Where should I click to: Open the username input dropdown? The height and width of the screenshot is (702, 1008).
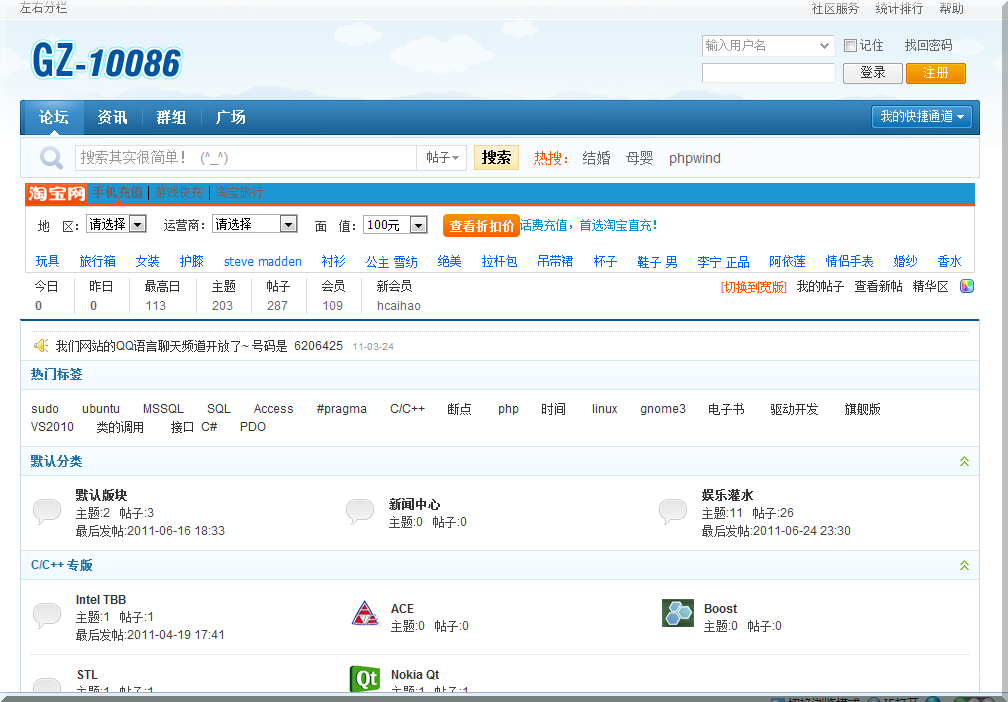point(824,45)
